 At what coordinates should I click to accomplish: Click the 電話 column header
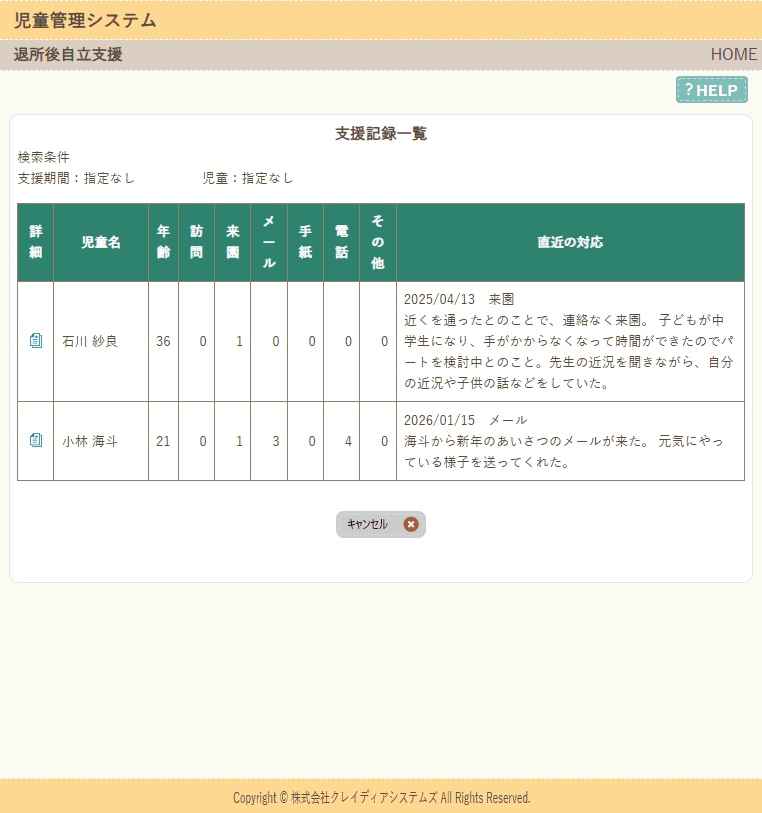click(341, 242)
